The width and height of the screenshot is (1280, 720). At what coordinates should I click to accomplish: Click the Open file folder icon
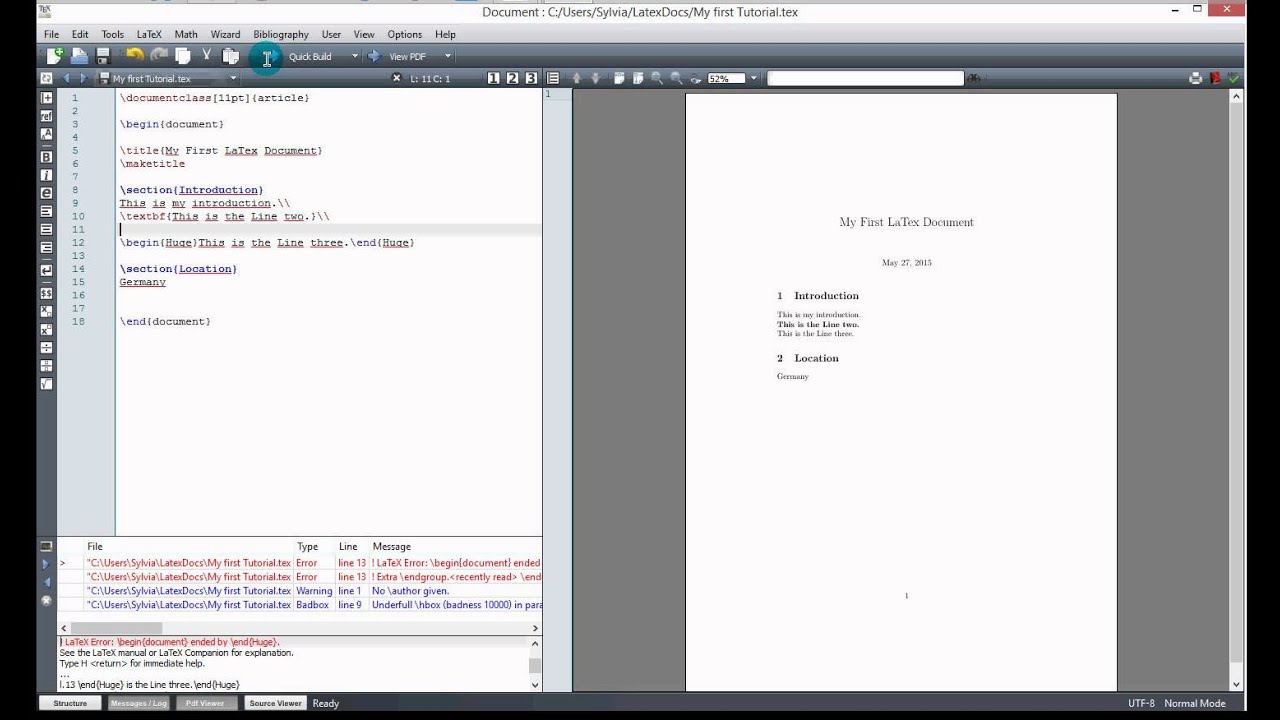pos(79,56)
